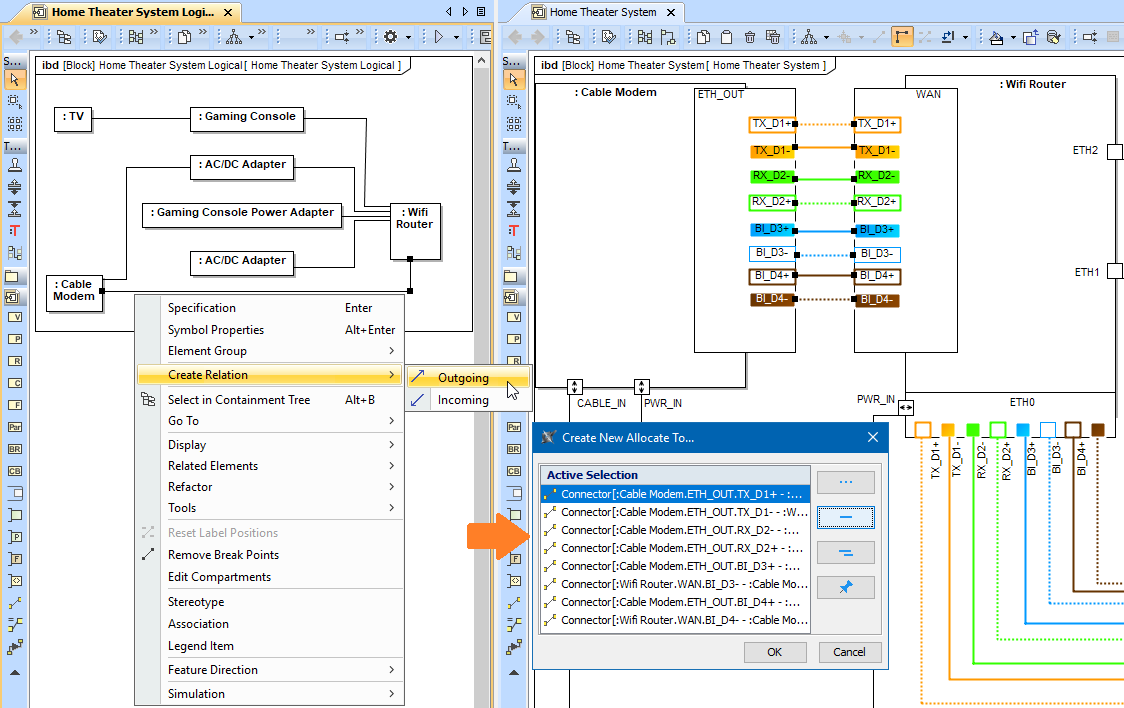The height and width of the screenshot is (708, 1124).
Task: Toggle the highlighted rectilinear path style button
Action: click(902, 37)
